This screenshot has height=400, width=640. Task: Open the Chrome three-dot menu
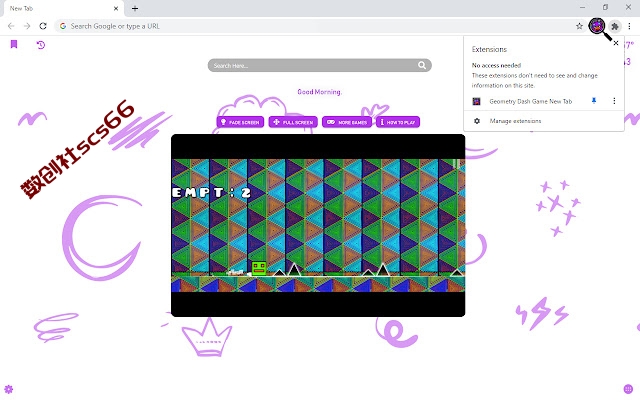pyautogui.click(x=629, y=26)
